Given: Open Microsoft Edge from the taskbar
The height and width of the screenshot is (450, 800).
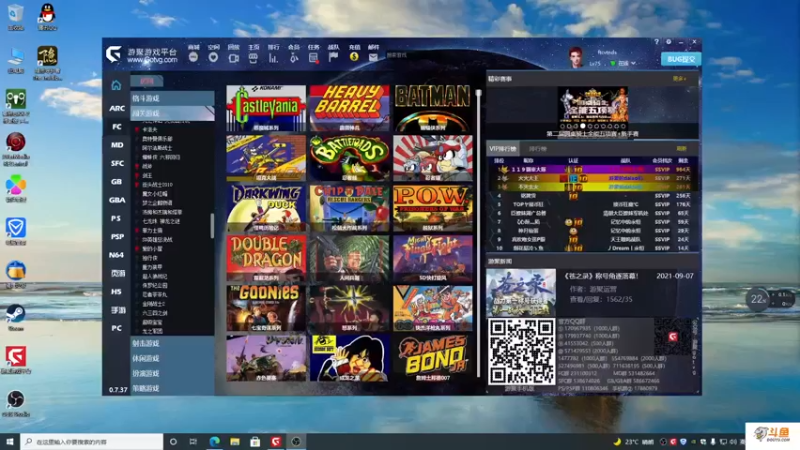Looking at the screenshot, I should [x=214, y=441].
